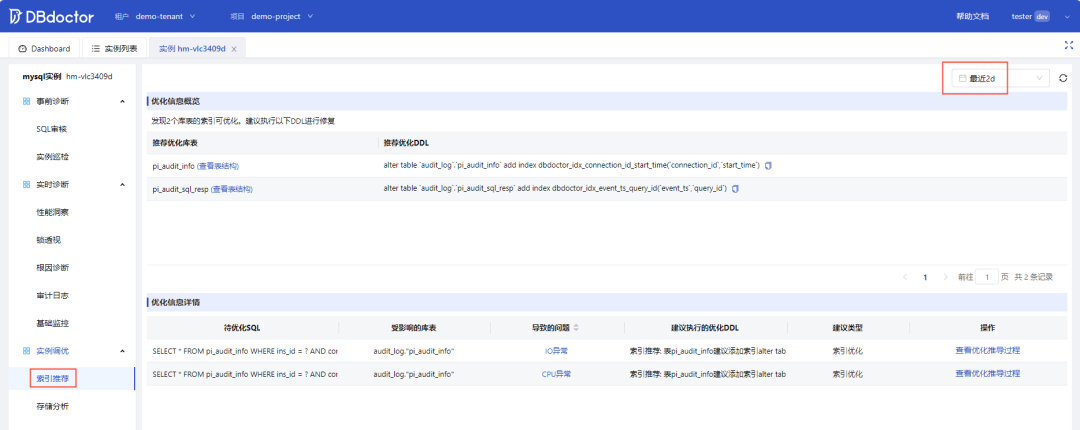Click the 实例调优 grid icon
The width and height of the screenshot is (1080, 430).
[x=26, y=351]
